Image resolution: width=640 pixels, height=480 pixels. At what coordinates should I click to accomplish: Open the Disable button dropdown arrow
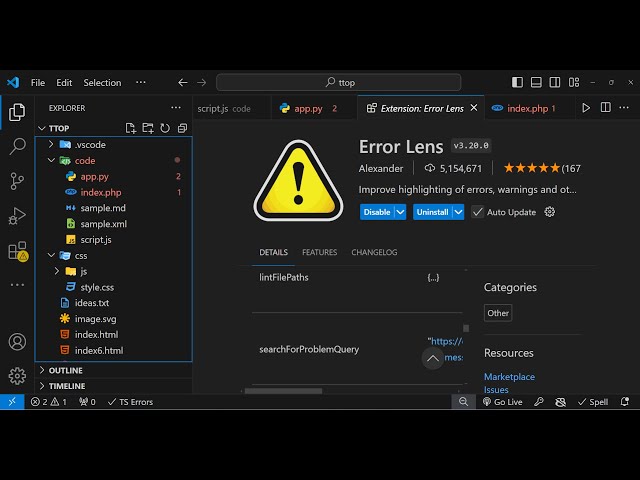pyautogui.click(x=400, y=212)
